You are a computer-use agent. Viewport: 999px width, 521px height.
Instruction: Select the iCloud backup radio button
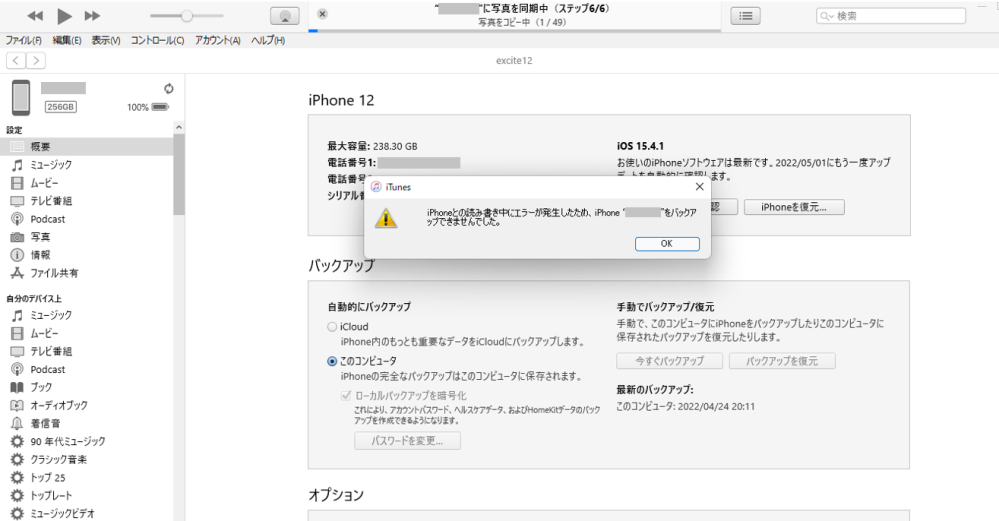pos(333,327)
